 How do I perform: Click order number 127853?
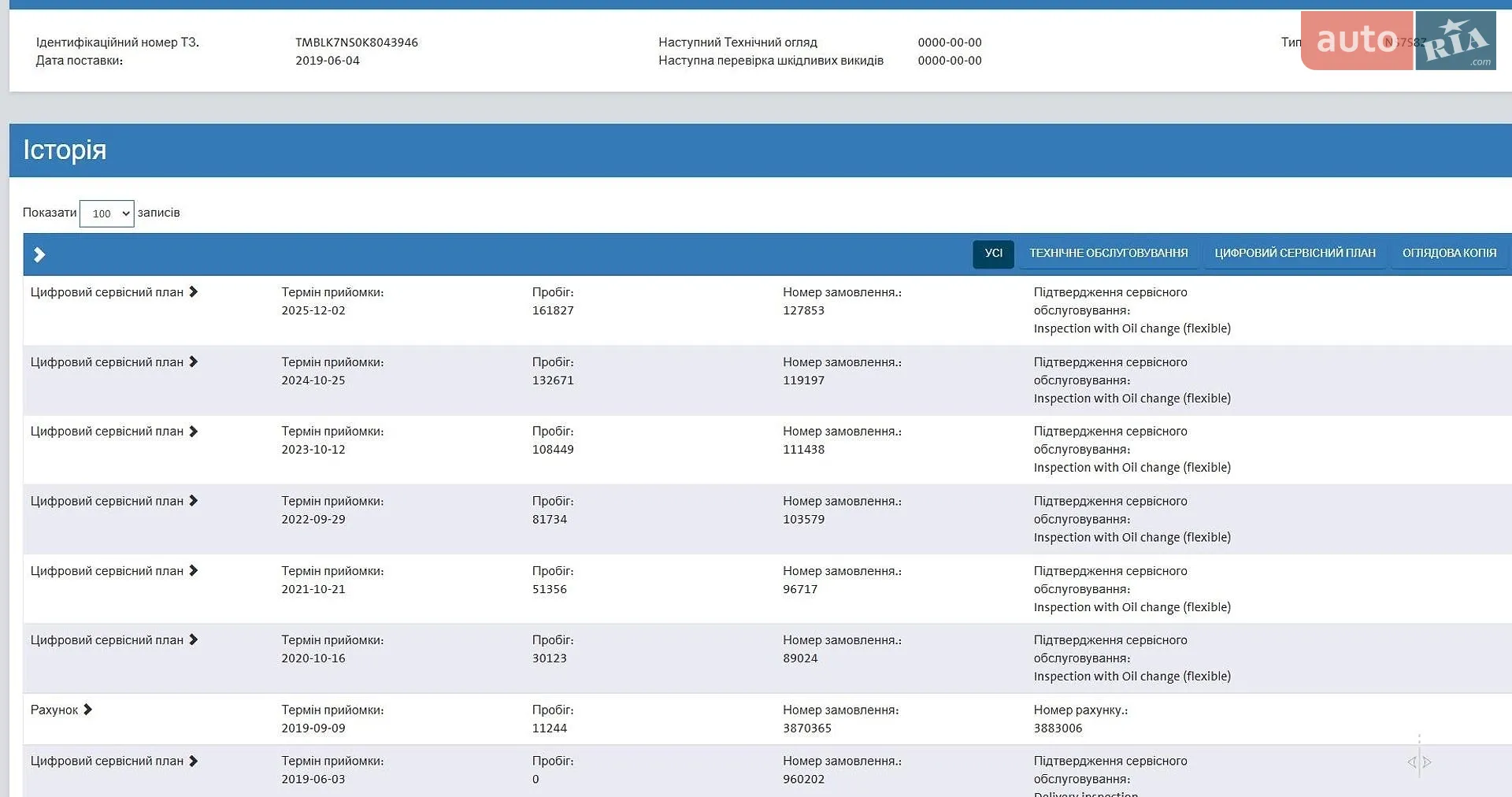(x=803, y=310)
